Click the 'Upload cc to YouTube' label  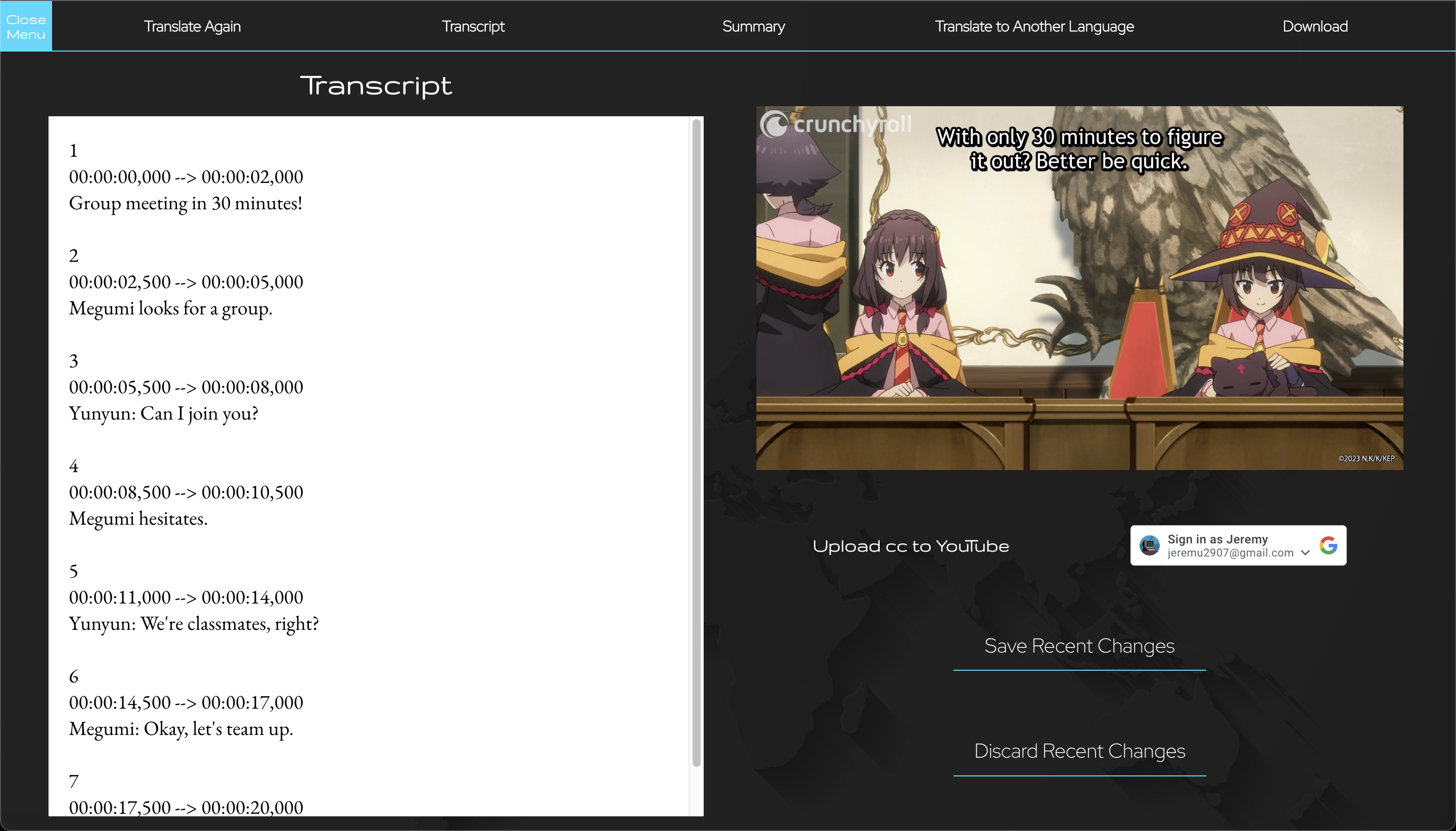911,546
